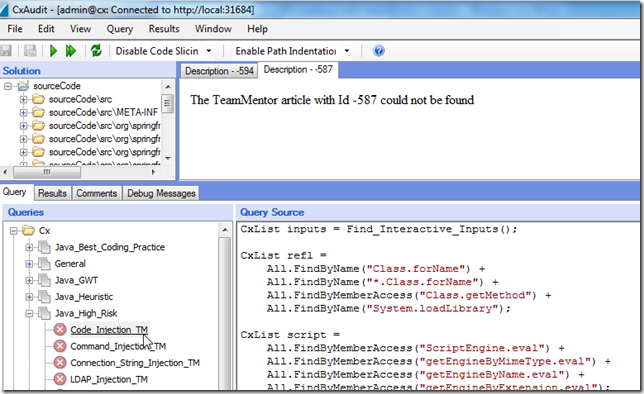Expand the Java_Heuristic query group

click(x=29, y=297)
